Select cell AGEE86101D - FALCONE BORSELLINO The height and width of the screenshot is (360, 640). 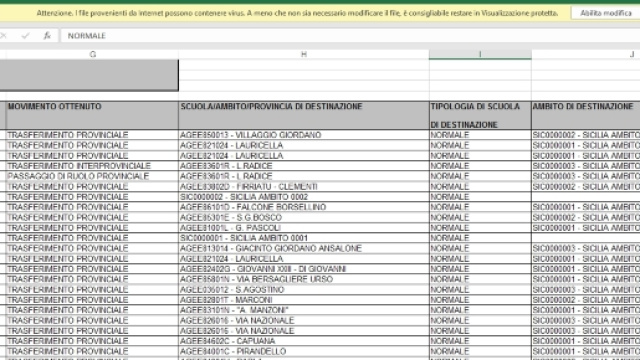[304, 207]
